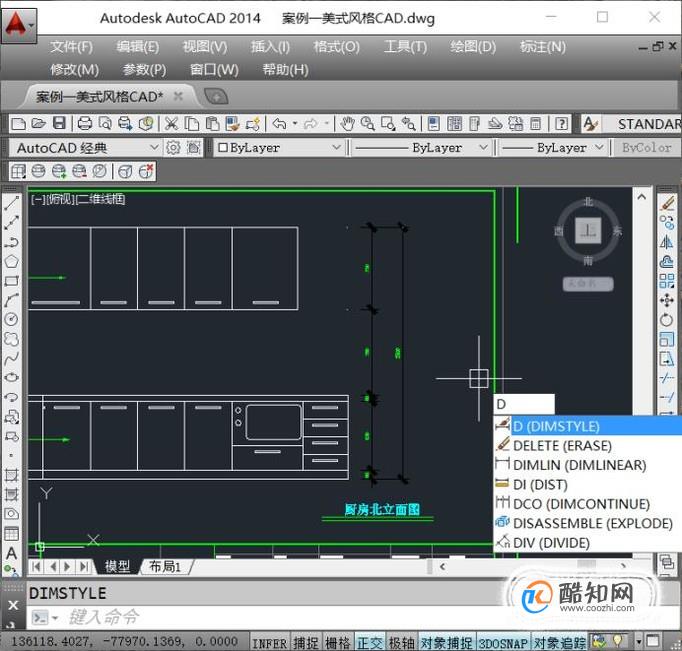
Task: Toggle 极轴 polar tracking
Action: [x=401, y=643]
